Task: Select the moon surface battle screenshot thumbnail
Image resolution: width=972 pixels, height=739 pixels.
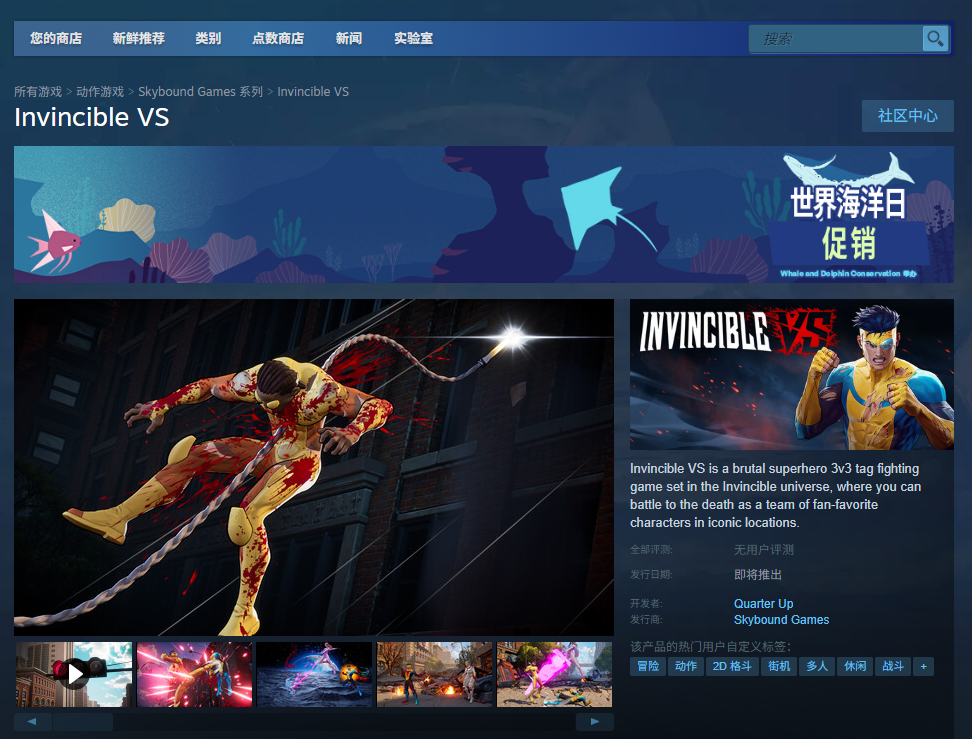Action: pyautogui.click(x=314, y=674)
